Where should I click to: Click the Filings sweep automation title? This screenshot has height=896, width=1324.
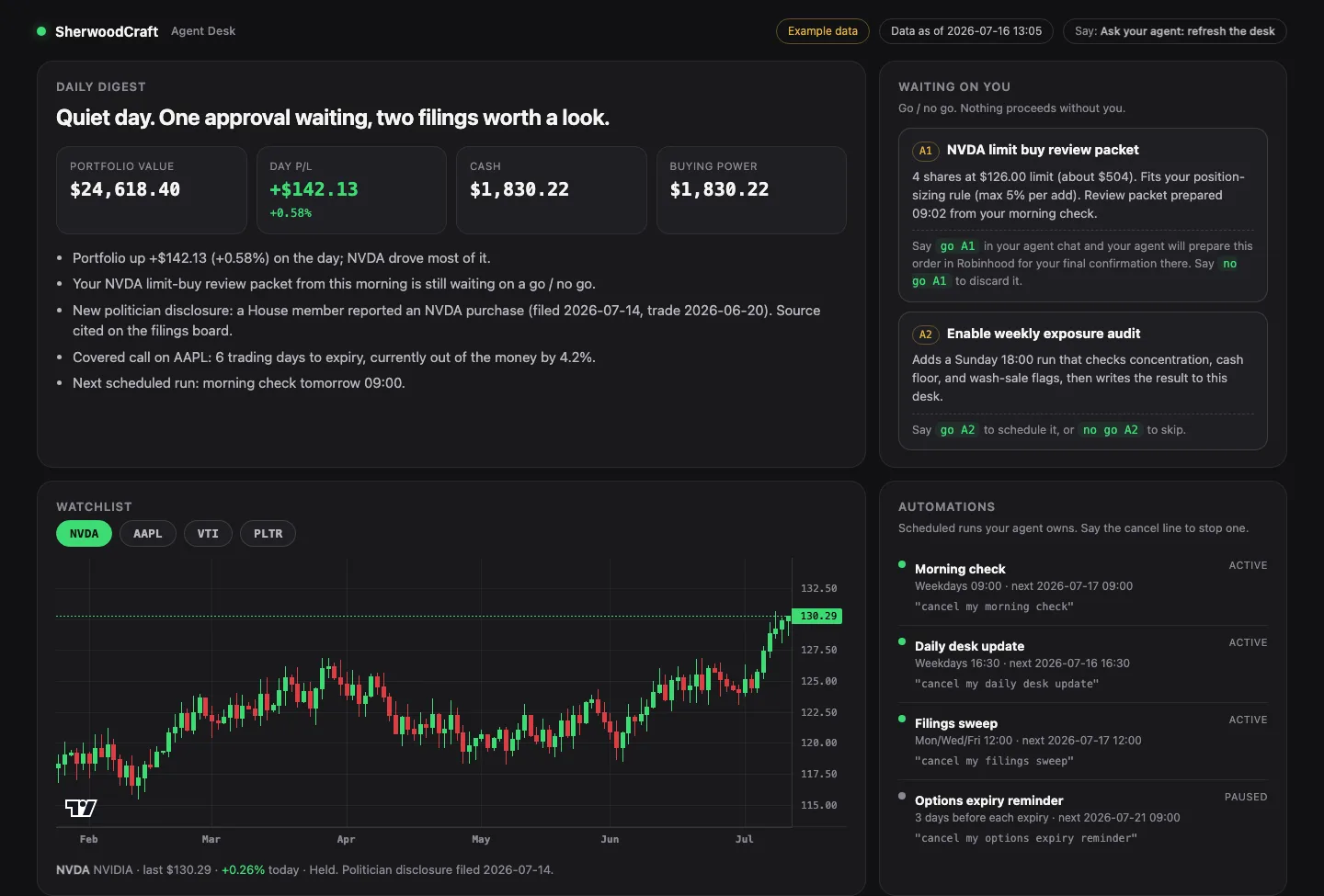[956, 723]
